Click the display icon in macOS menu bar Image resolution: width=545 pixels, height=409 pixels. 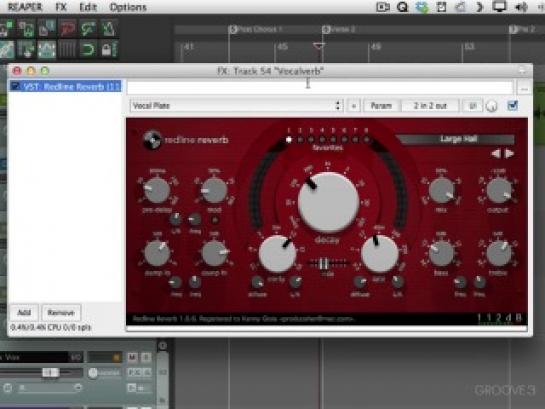pyautogui.click(x=499, y=7)
